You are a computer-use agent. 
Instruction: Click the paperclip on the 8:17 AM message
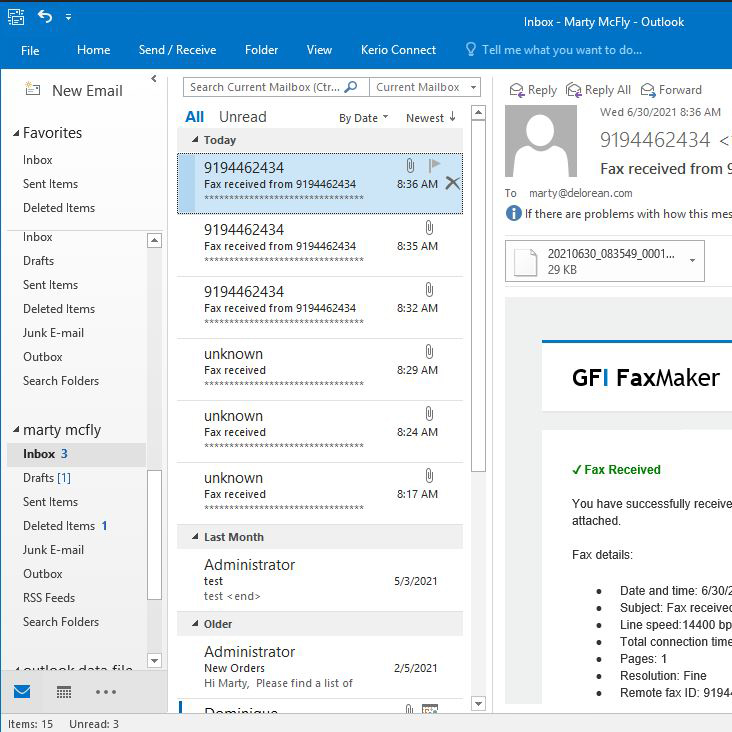(x=429, y=476)
